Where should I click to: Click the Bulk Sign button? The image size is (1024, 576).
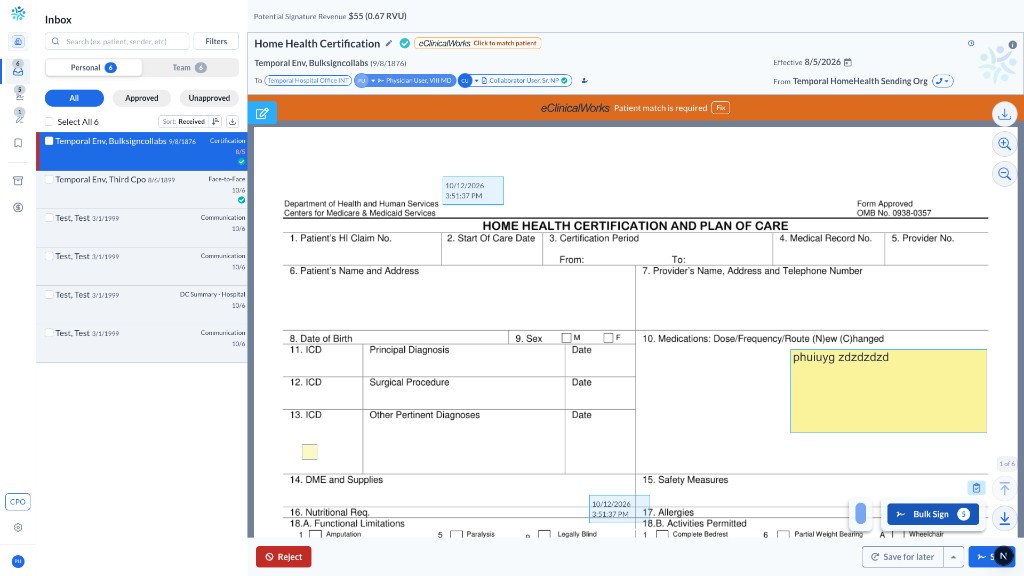(x=933, y=514)
